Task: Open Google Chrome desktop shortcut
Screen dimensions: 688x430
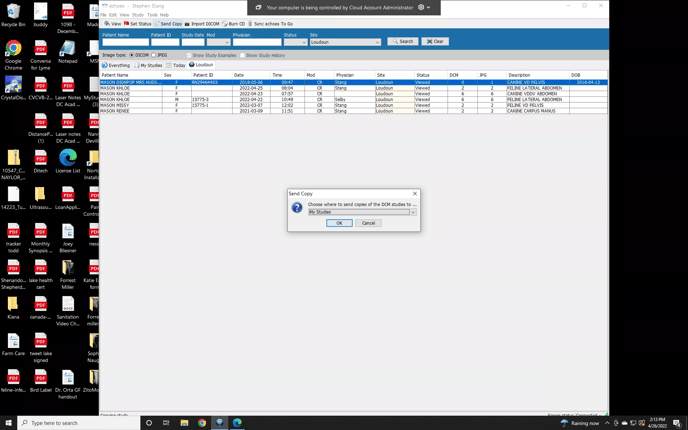Action: click(13, 50)
